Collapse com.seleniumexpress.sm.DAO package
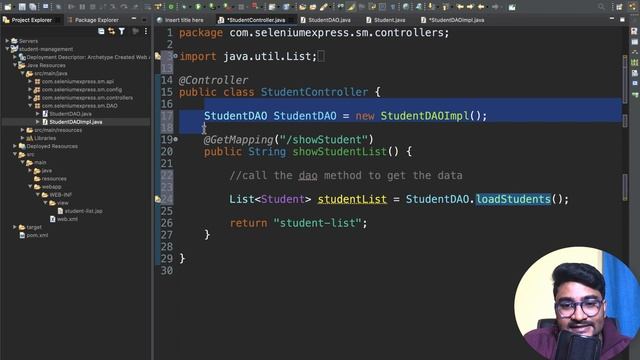Image resolution: width=640 pixels, height=360 pixels. (x=30, y=106)
